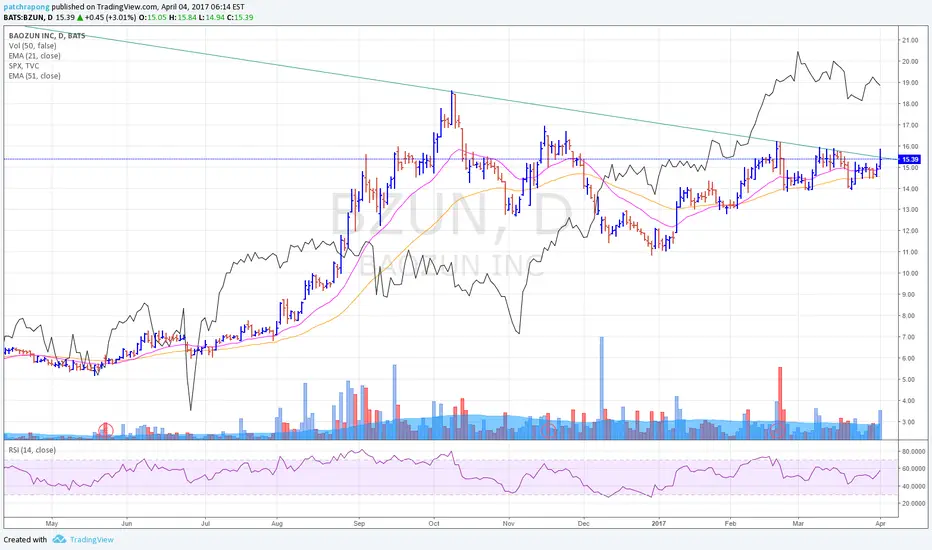Click the Apr label on time axis
This screenshot has height=550, width=932.
click(x=880, y=524)
